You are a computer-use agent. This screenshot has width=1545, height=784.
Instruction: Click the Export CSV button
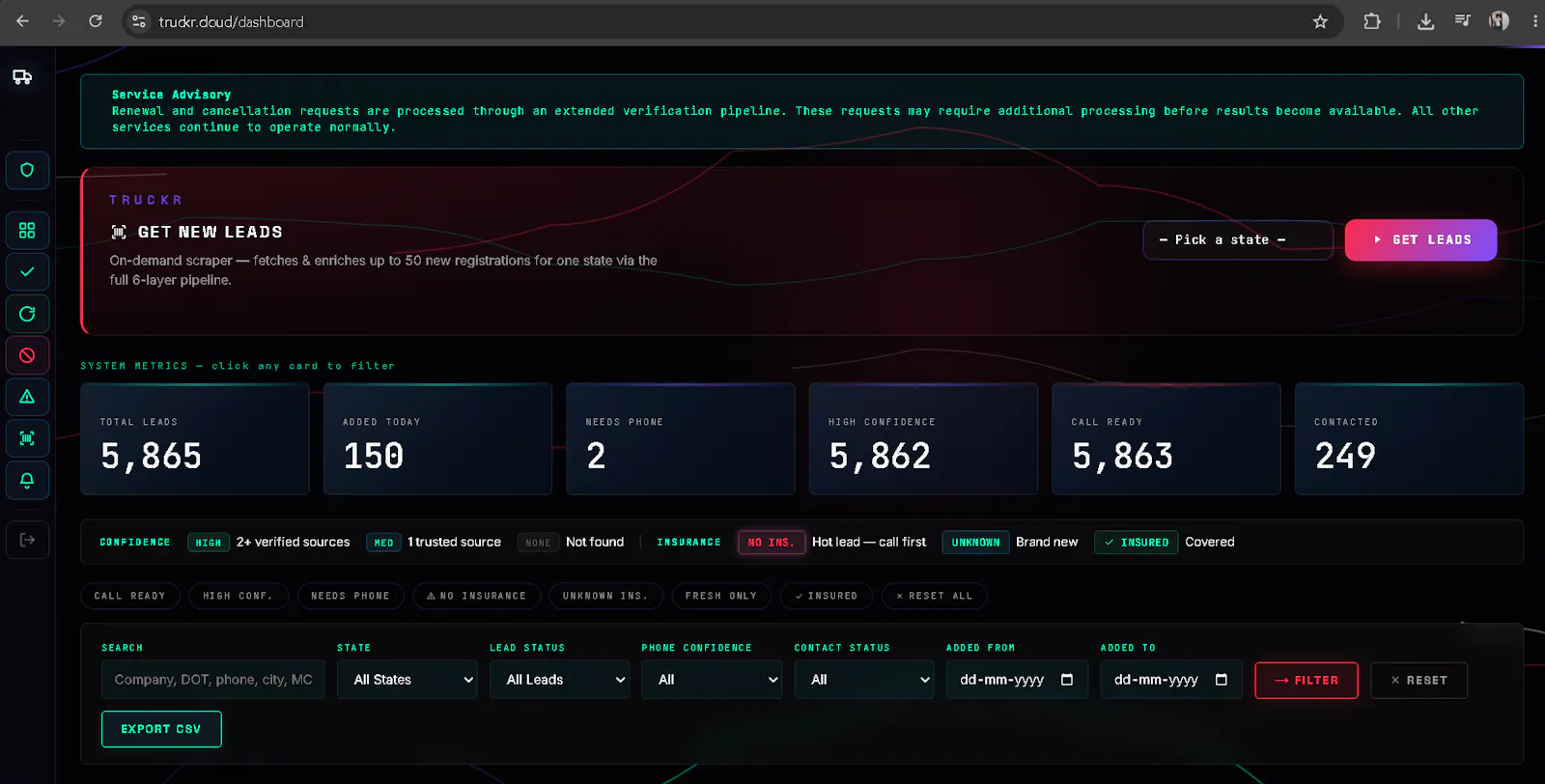[161, 729]
